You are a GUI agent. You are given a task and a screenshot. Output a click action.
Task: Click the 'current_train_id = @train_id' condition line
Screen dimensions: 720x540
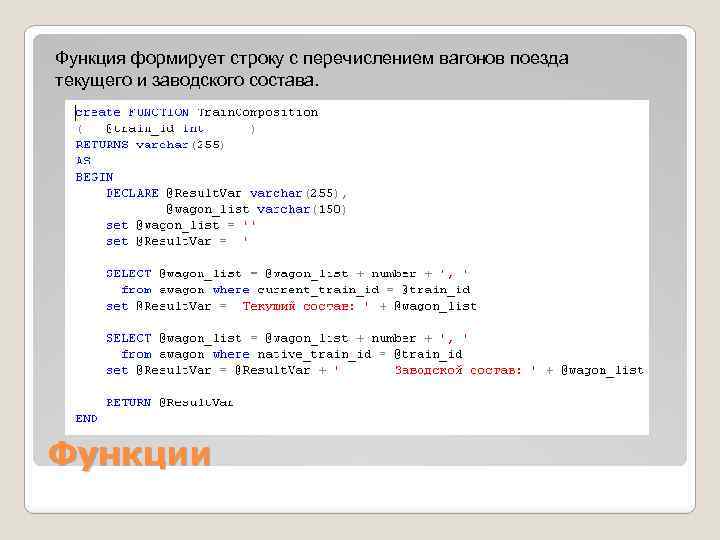[296, 290]
